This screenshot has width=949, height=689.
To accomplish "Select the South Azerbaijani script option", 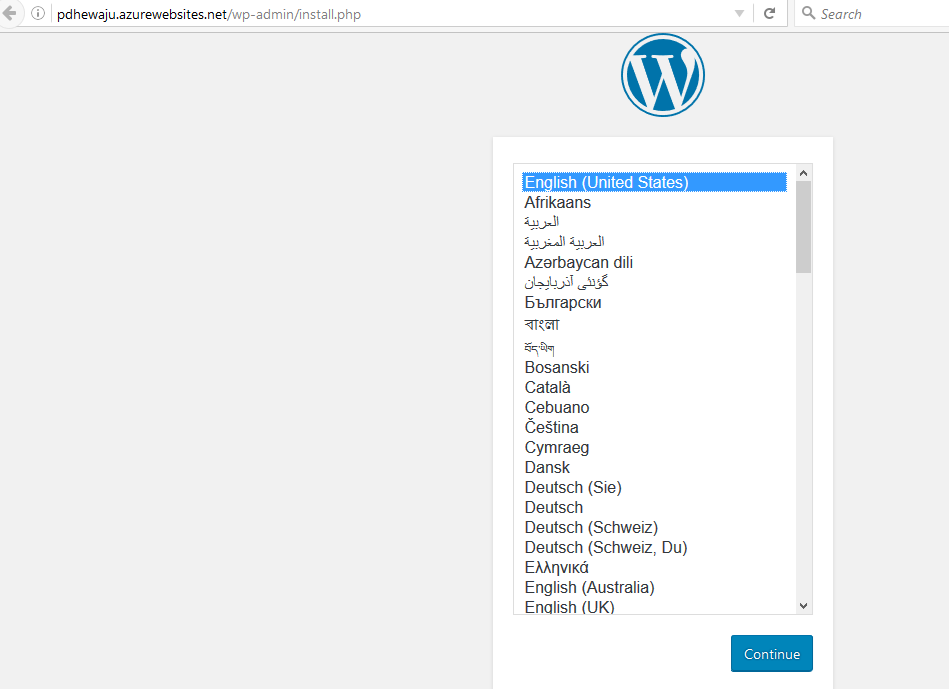I will tap(654, 282).
